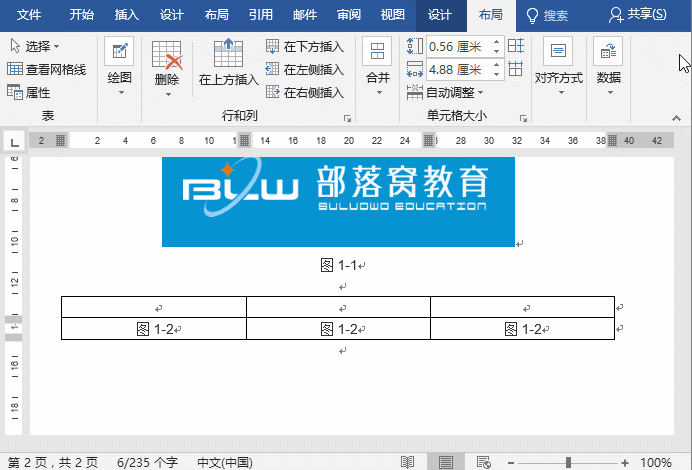Toggle 查看网格线 gridlines view

click(47, 69)
